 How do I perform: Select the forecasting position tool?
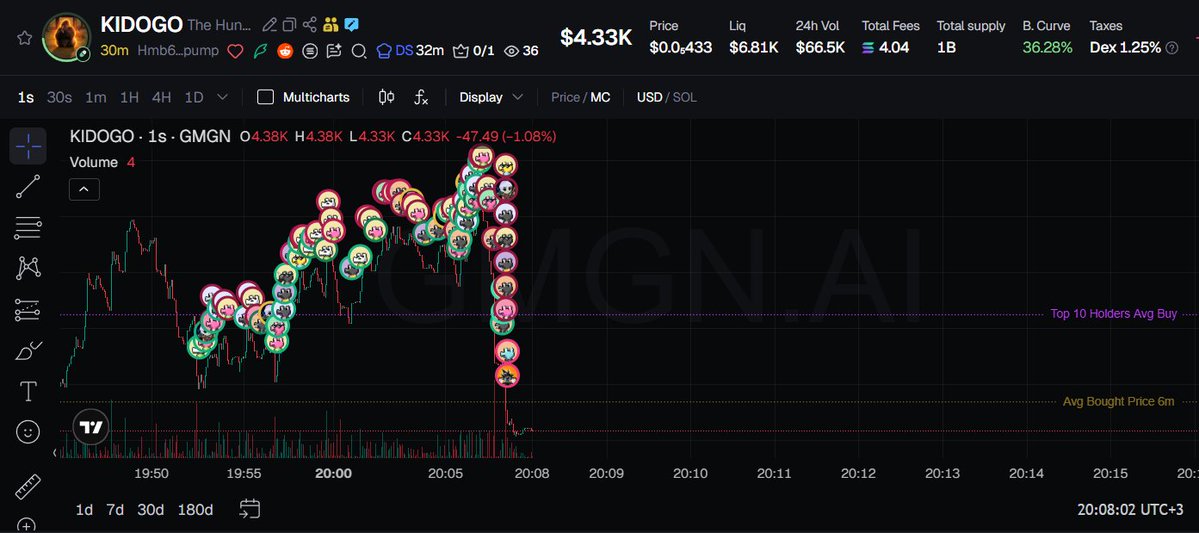click(28, 309)
